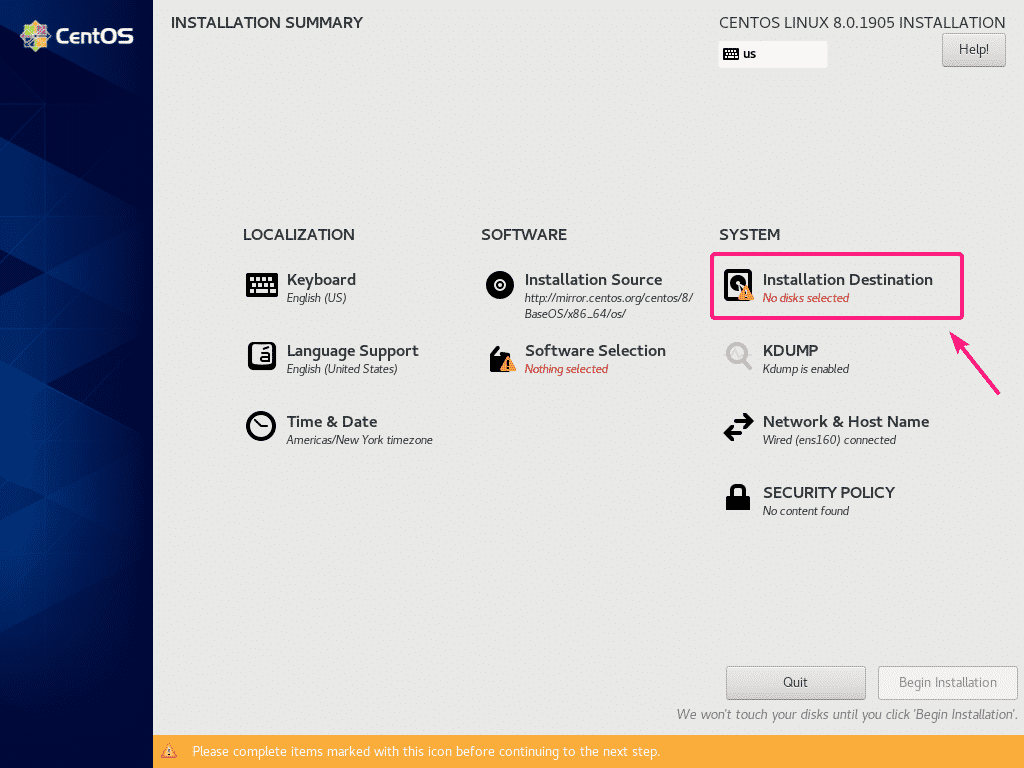Image resolution: width=1024 pixels, height=768 pixels.
Task: Open Installation Destination disk icon
Action: [738, 285]
